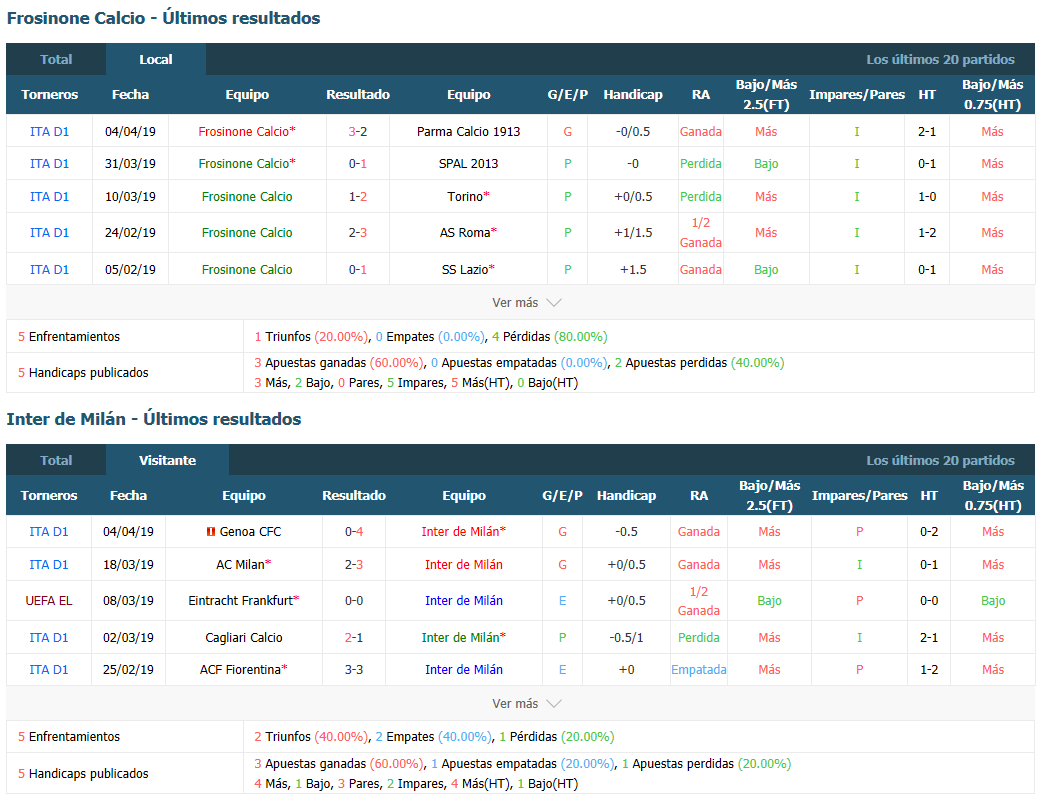The image size is (1043, 797).
Task: Open the Eintracht Frankfurt team link
Action: point(240,601)
